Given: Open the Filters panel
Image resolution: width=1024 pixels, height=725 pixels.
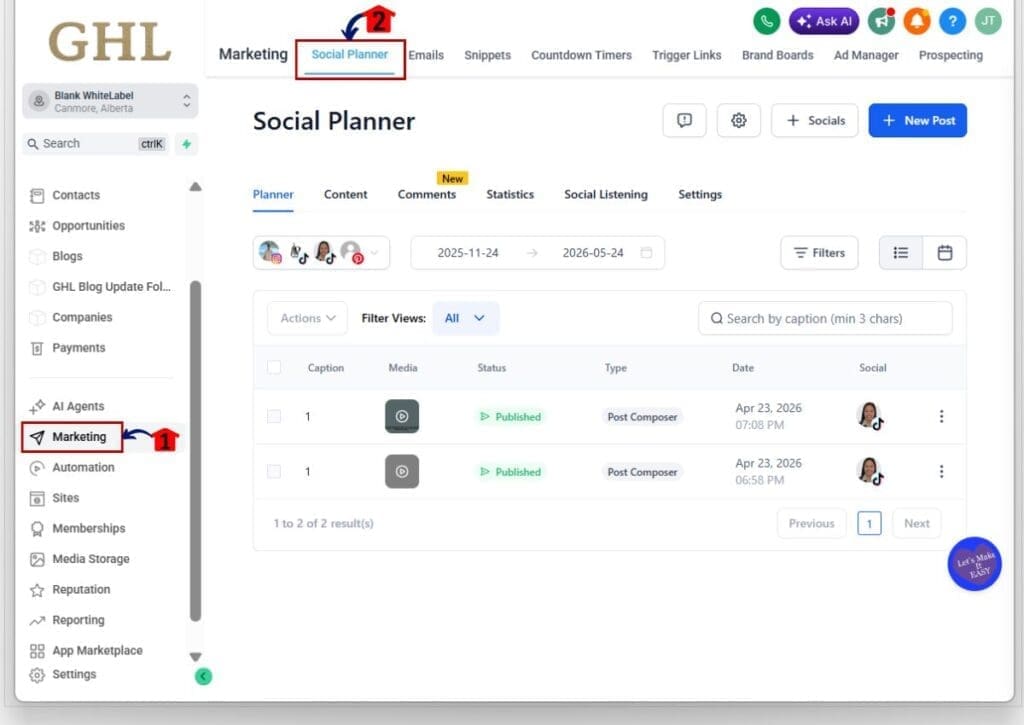Looking at the screenshot, I should (819, 252).
